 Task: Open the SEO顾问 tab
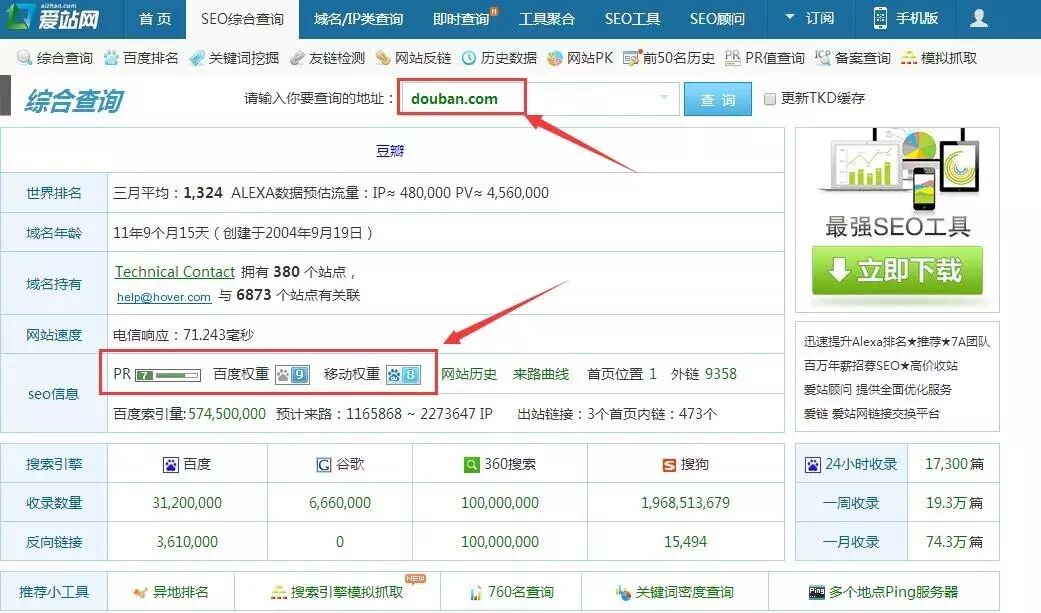(717, 19)
